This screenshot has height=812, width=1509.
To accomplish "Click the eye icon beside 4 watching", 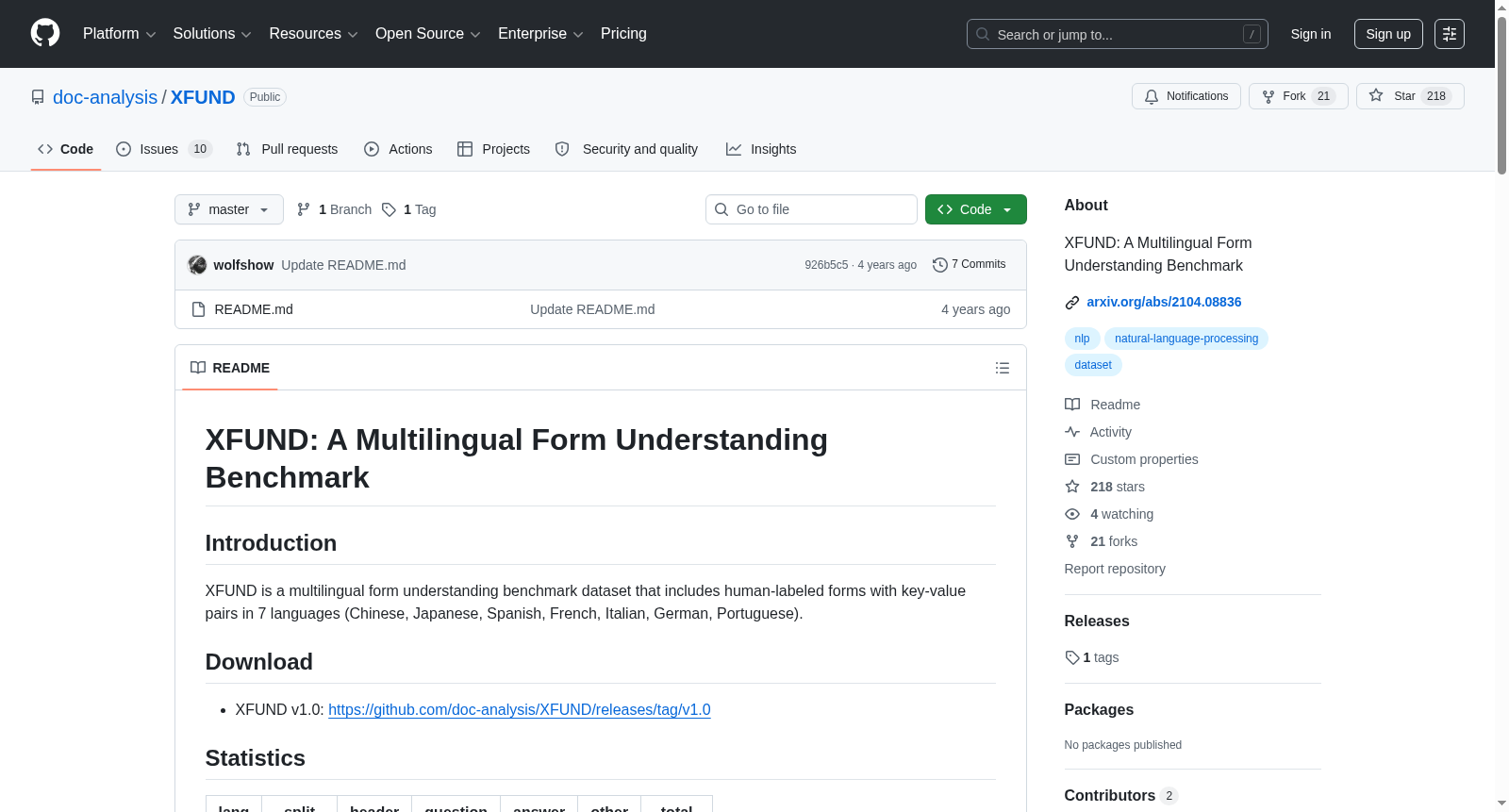I will 1072,514.
